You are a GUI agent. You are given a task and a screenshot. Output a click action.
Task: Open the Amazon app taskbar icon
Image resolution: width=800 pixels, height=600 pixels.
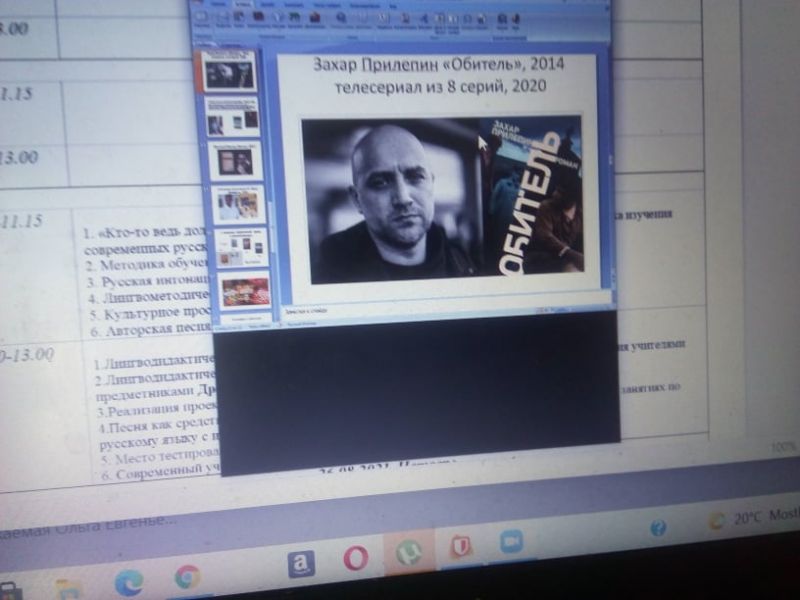[301, 565]
